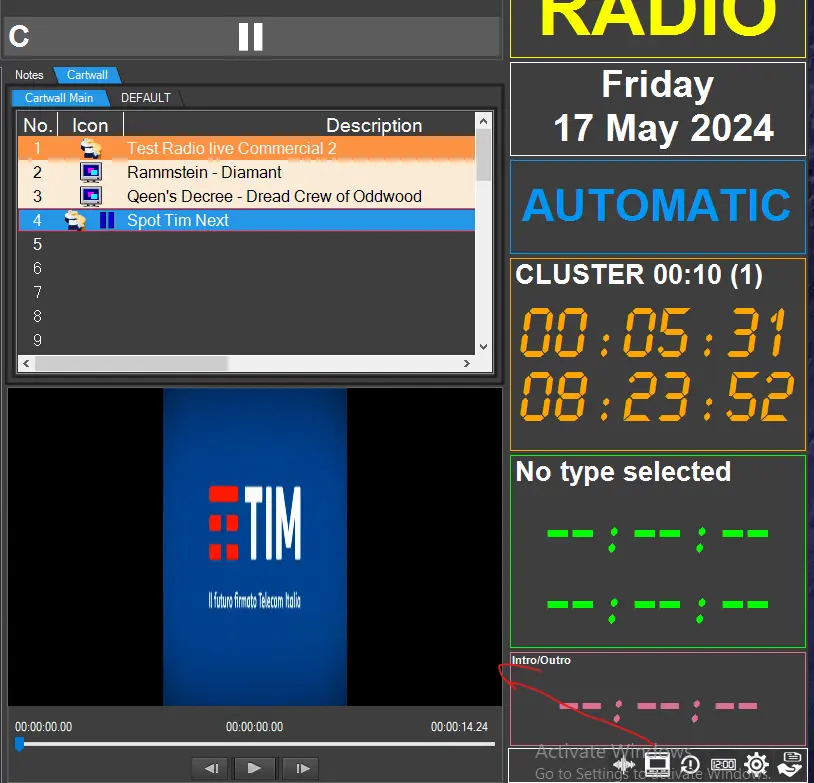814x783 pixels.
Task: Click the monitor icon for Qeen's Decree row
Action: [91, 196]
